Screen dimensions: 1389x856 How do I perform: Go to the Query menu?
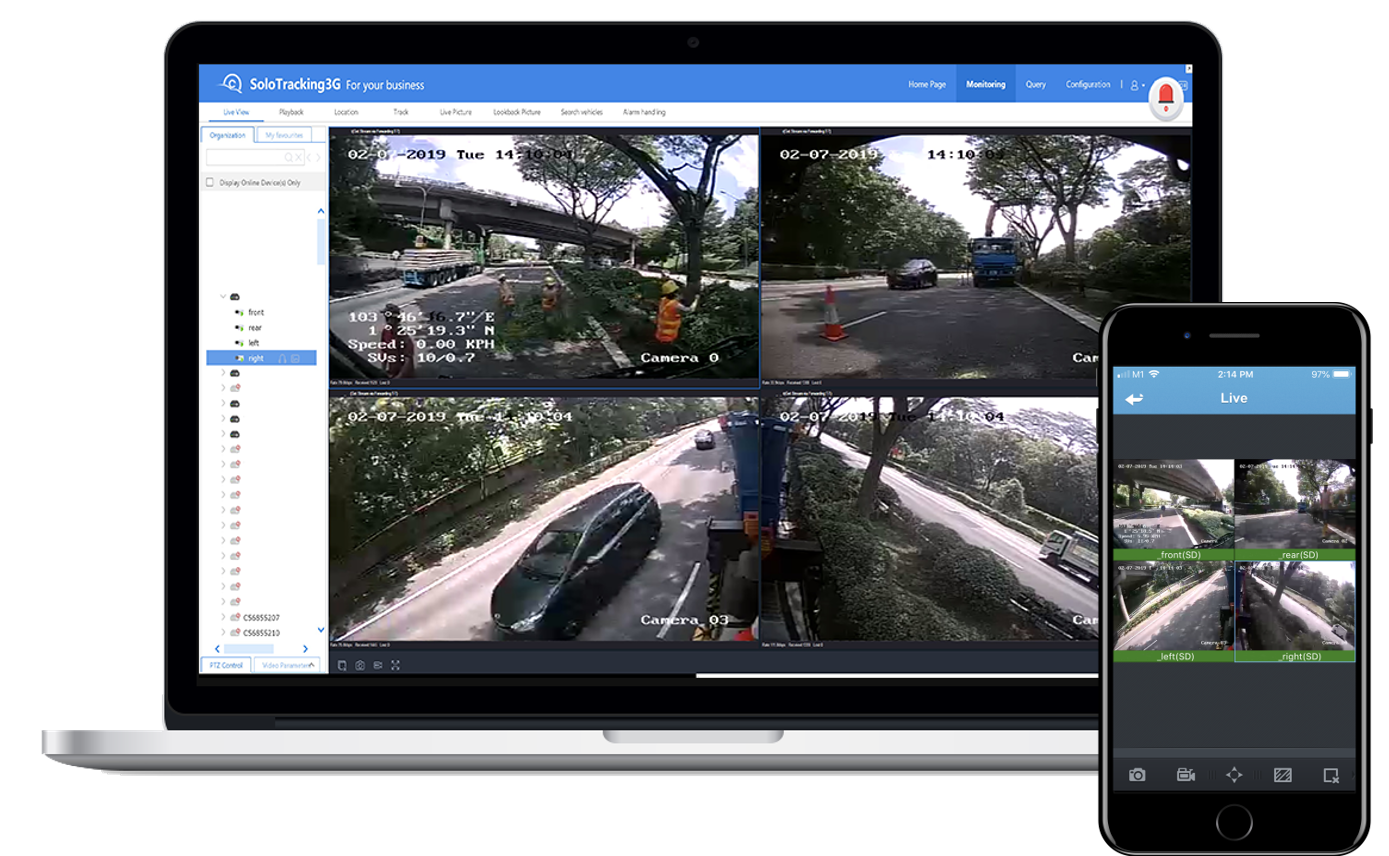(x=1036, y=85)
